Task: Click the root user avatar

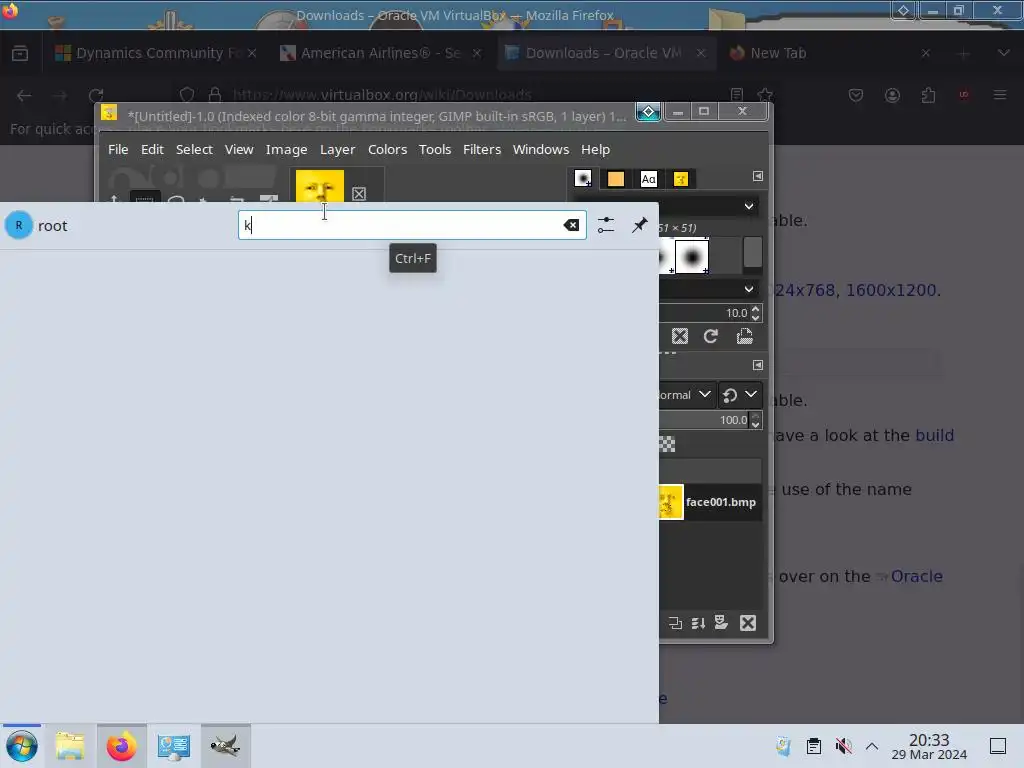Action: (19, 225)
